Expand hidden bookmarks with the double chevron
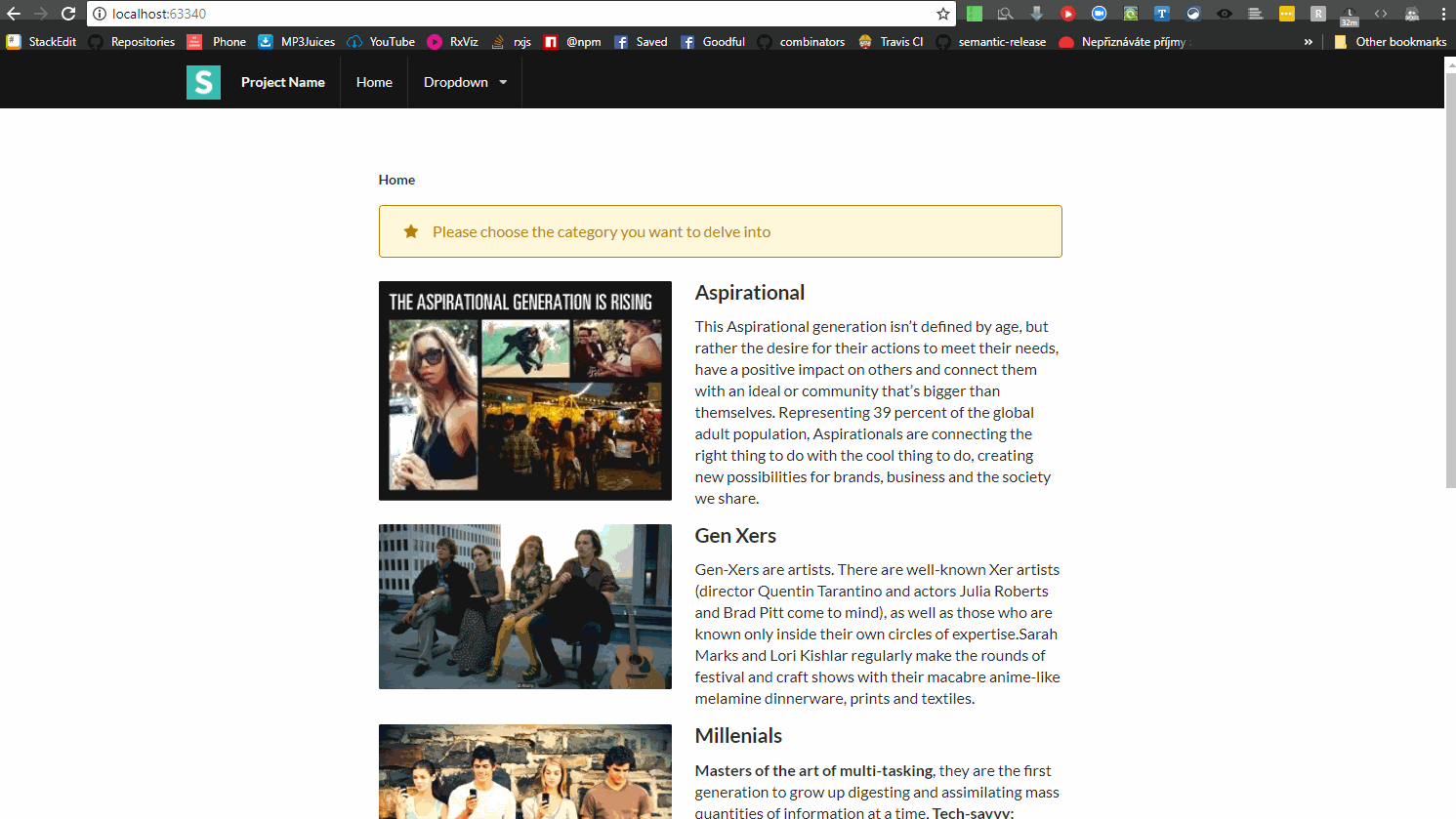 pyautogui.click(x=1309, y=42)
